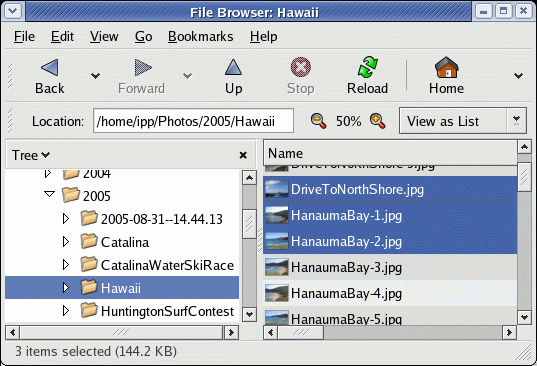Select Catalina in the tree
The width and height of the screenshot is (537, 366).
(x=125, y=242)
